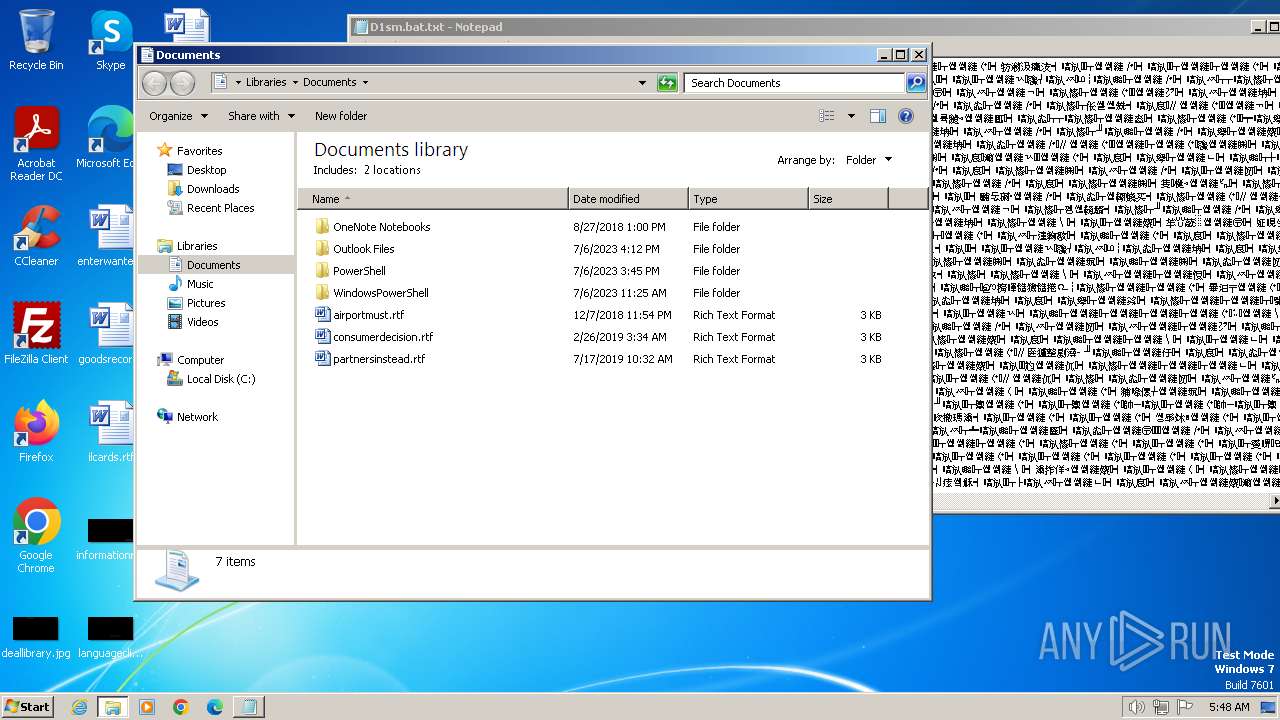Open the Skype desktop shortcut
The image size is (1280, 720).
pyautogui.click(x=110, y=40)
